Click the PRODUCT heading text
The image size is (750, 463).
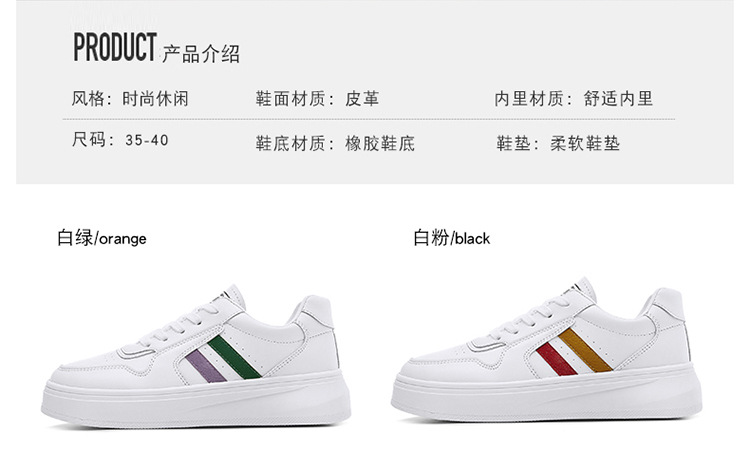tap(115, 47)
